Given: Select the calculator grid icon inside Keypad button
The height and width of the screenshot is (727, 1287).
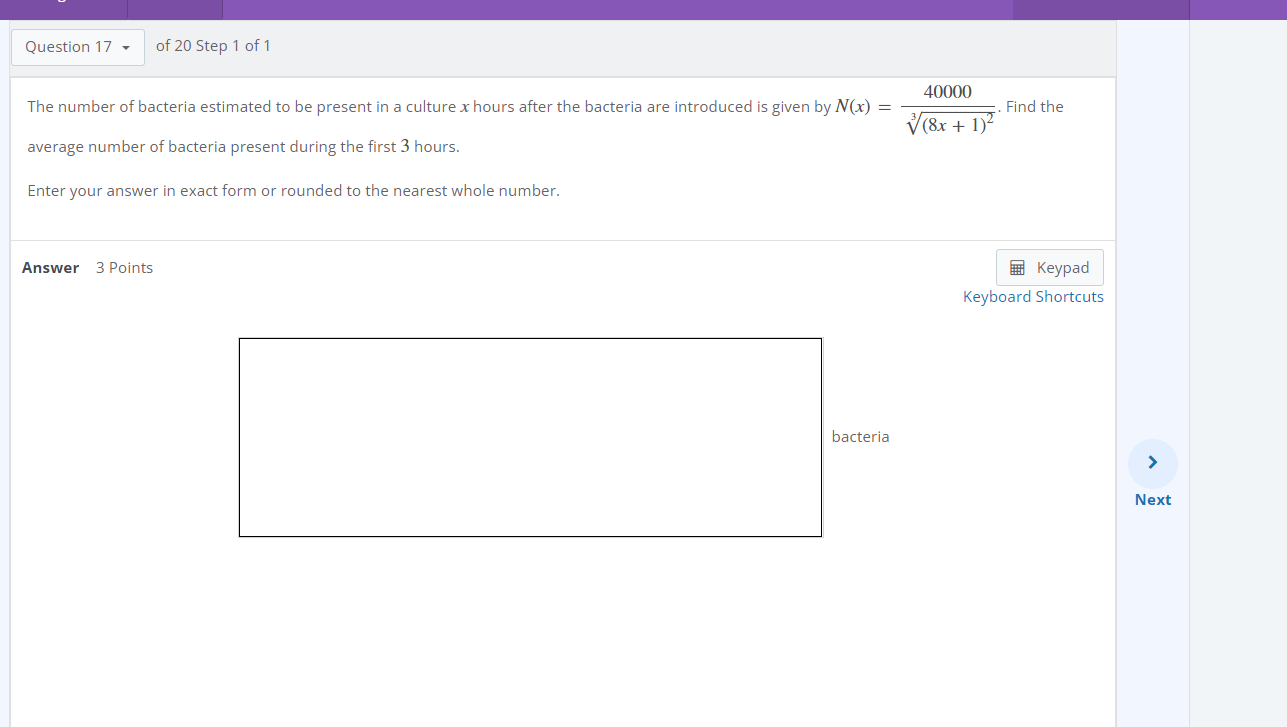Looking at the screenshot, I should point(1018,267).
